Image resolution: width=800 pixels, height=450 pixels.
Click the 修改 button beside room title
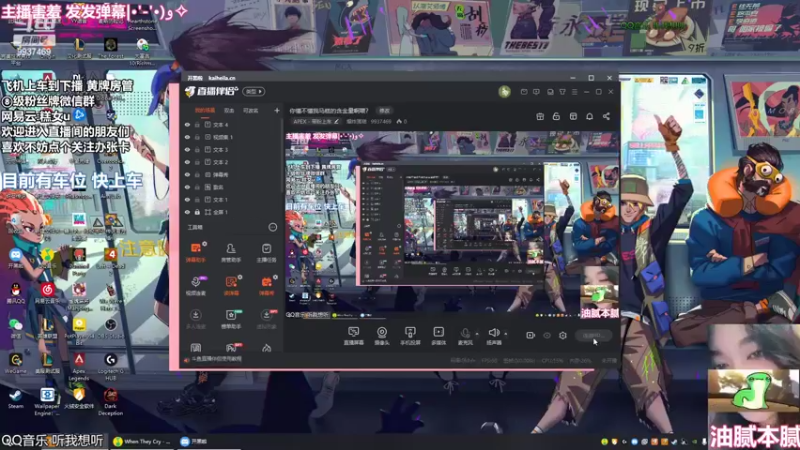(384, 110)
